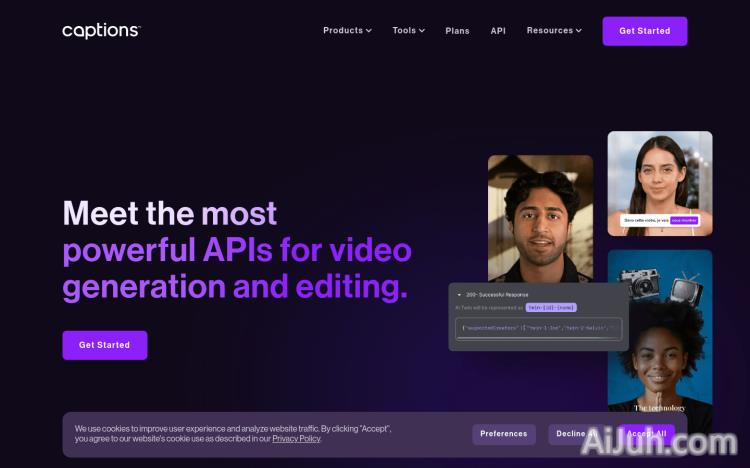Click the JSON response code field
The width and height of the screenshot is (750, 468).
pos(539,329)
